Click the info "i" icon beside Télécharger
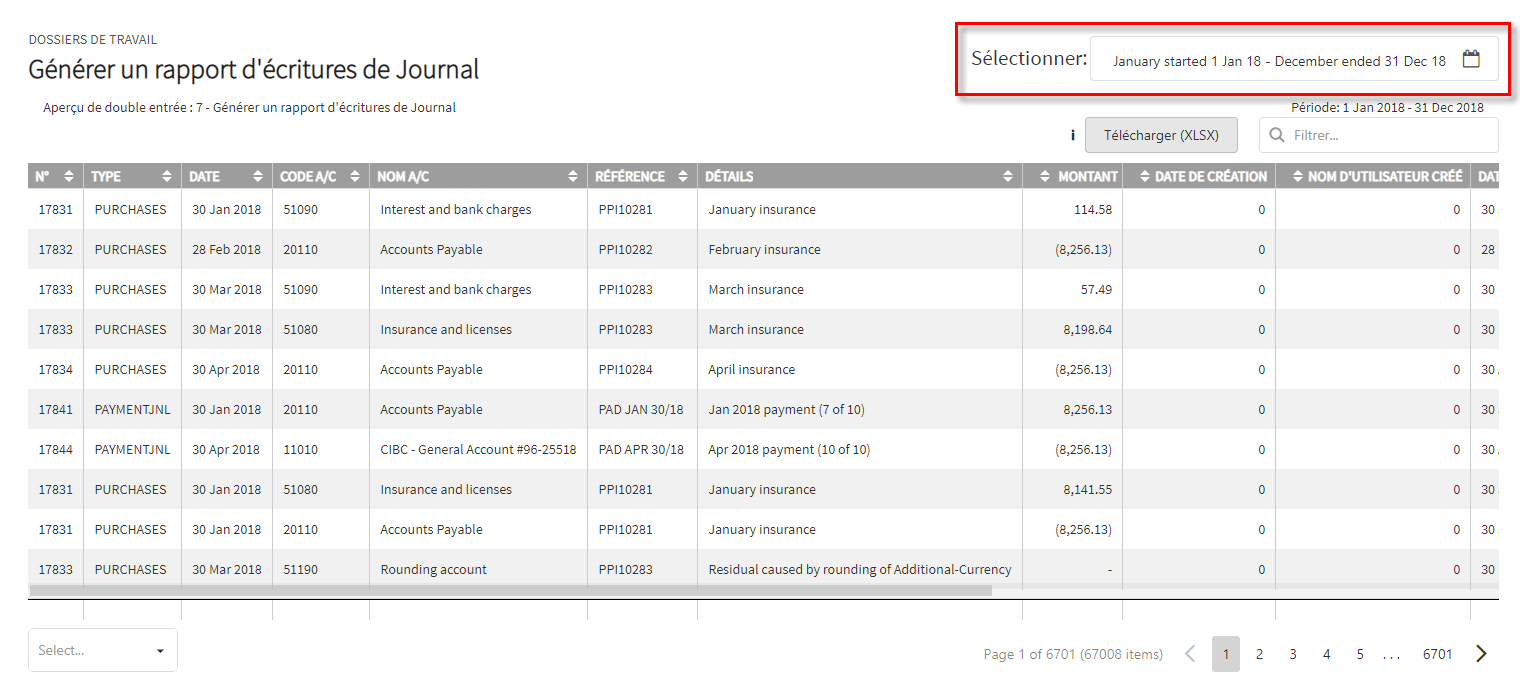 click(1072, 135)
